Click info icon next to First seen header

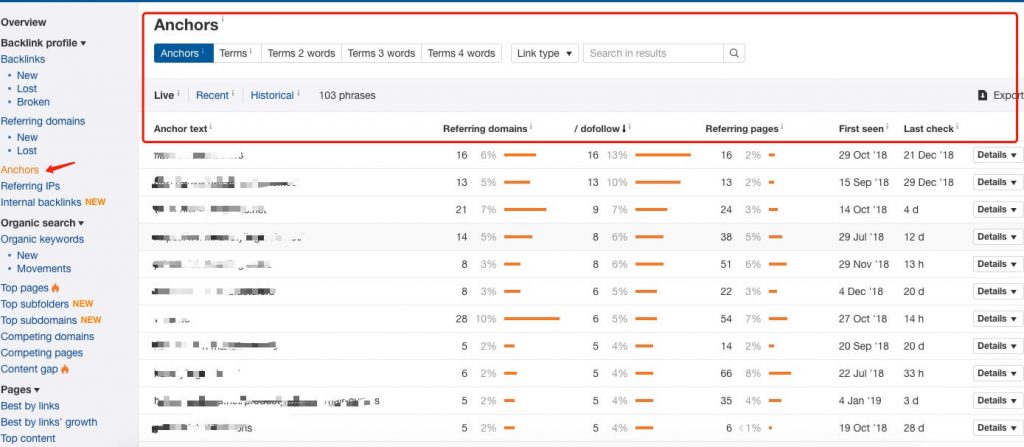pos(888,125)
